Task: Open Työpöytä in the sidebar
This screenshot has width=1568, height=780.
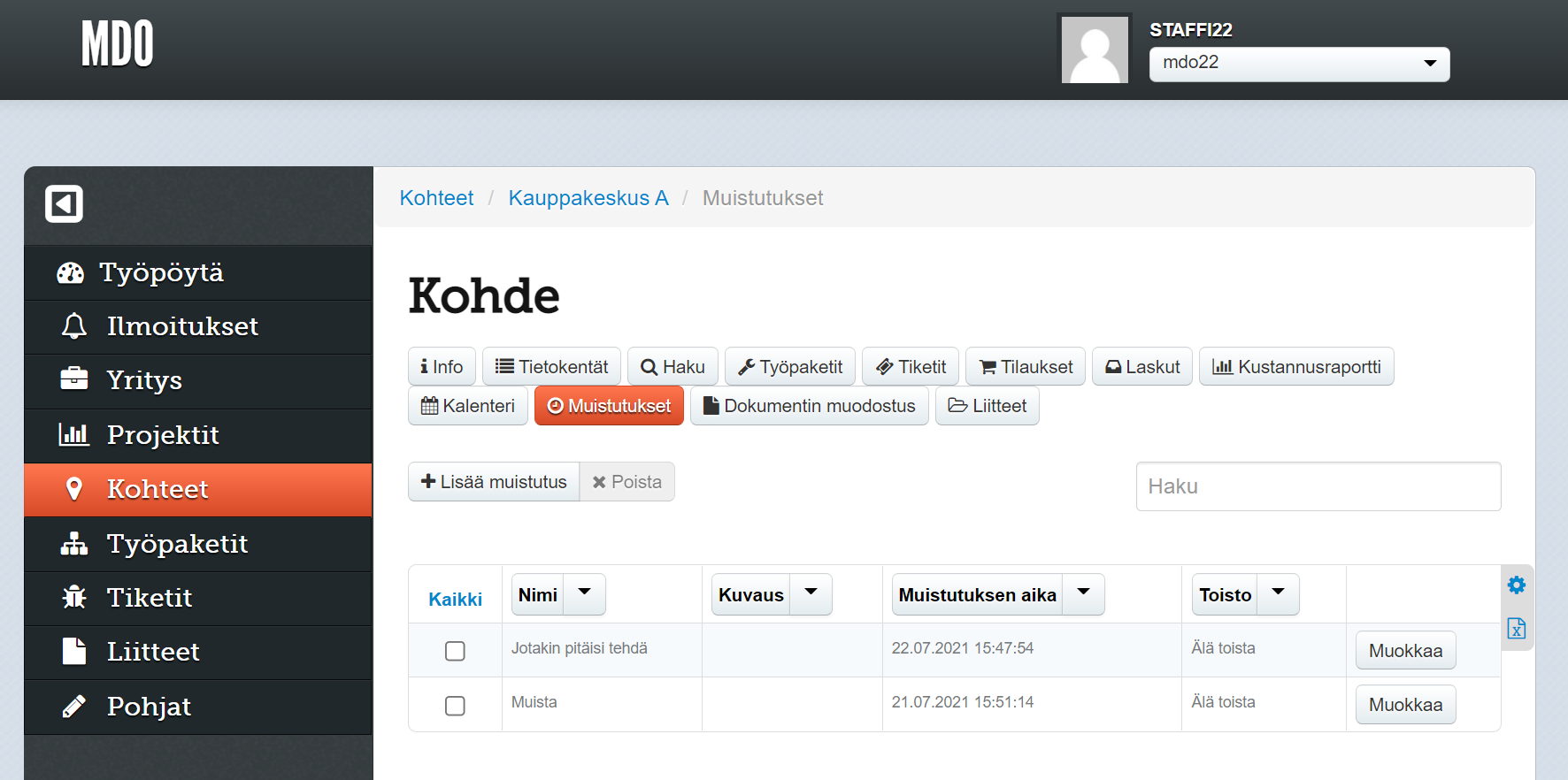Action: pyautogui.click(x=198, y=272)
